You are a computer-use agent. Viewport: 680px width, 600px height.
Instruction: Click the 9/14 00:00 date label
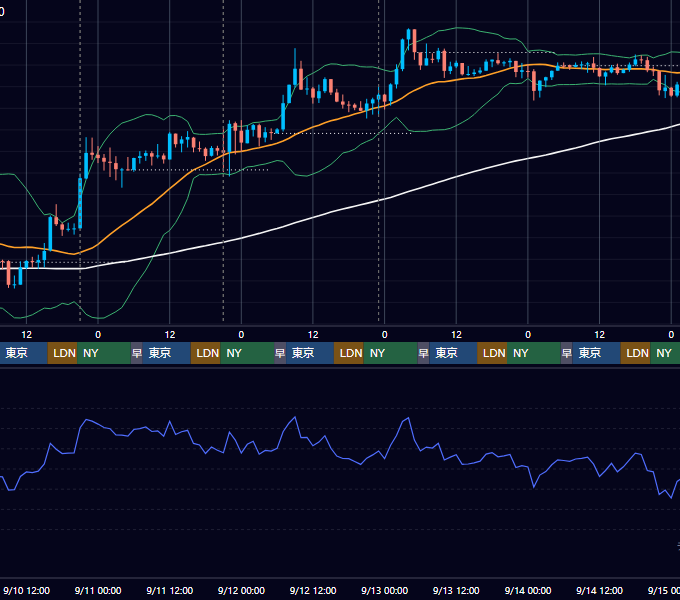coord(528,590)
